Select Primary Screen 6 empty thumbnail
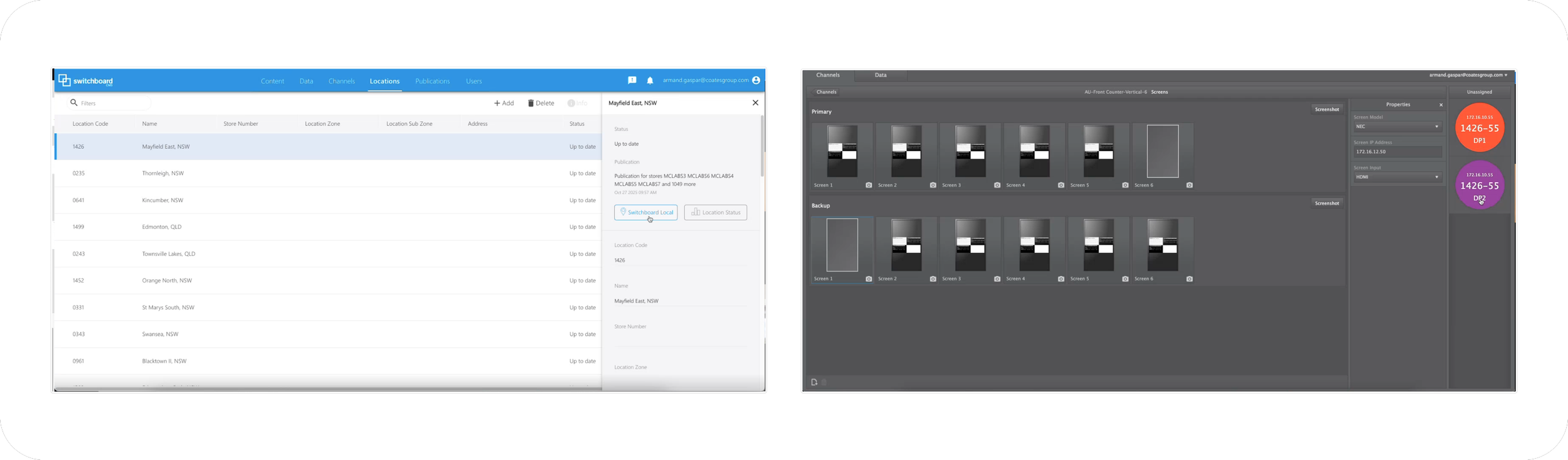Image resolution: width=1568 pixels, height=460 pixels. point(1162,151)
